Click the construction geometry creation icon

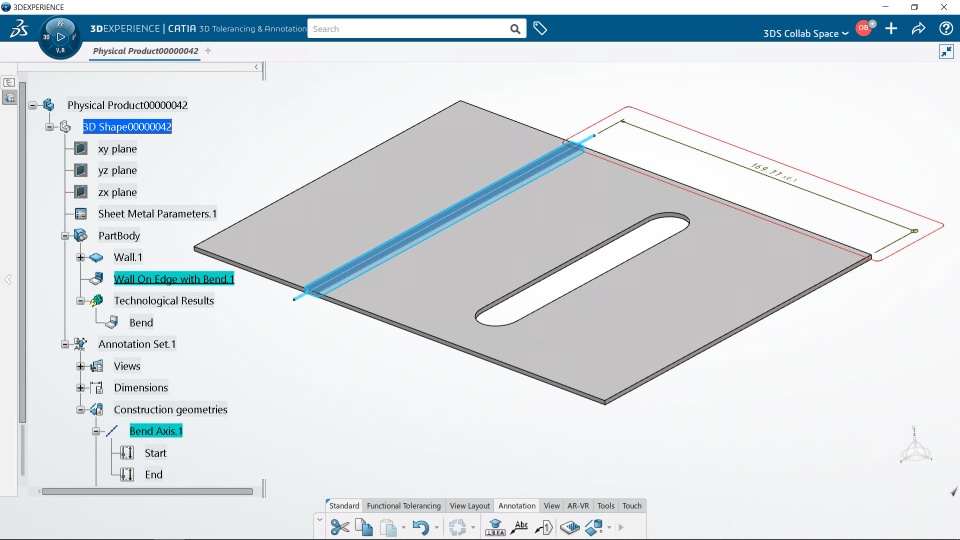click(593, 527)
